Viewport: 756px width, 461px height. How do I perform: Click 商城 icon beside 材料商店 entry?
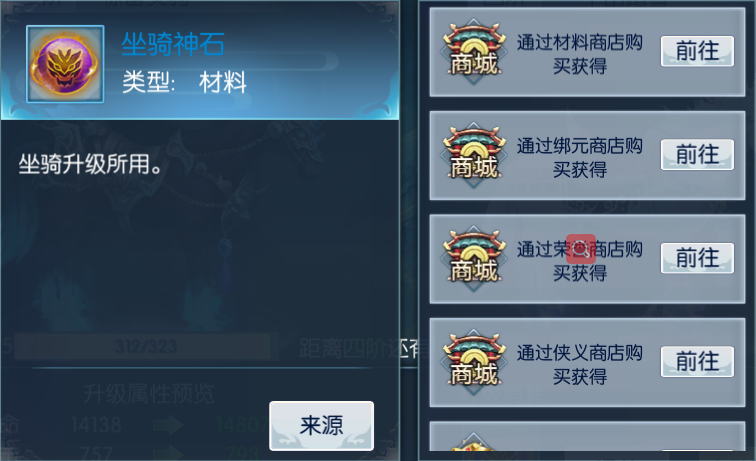pos(473,52)
